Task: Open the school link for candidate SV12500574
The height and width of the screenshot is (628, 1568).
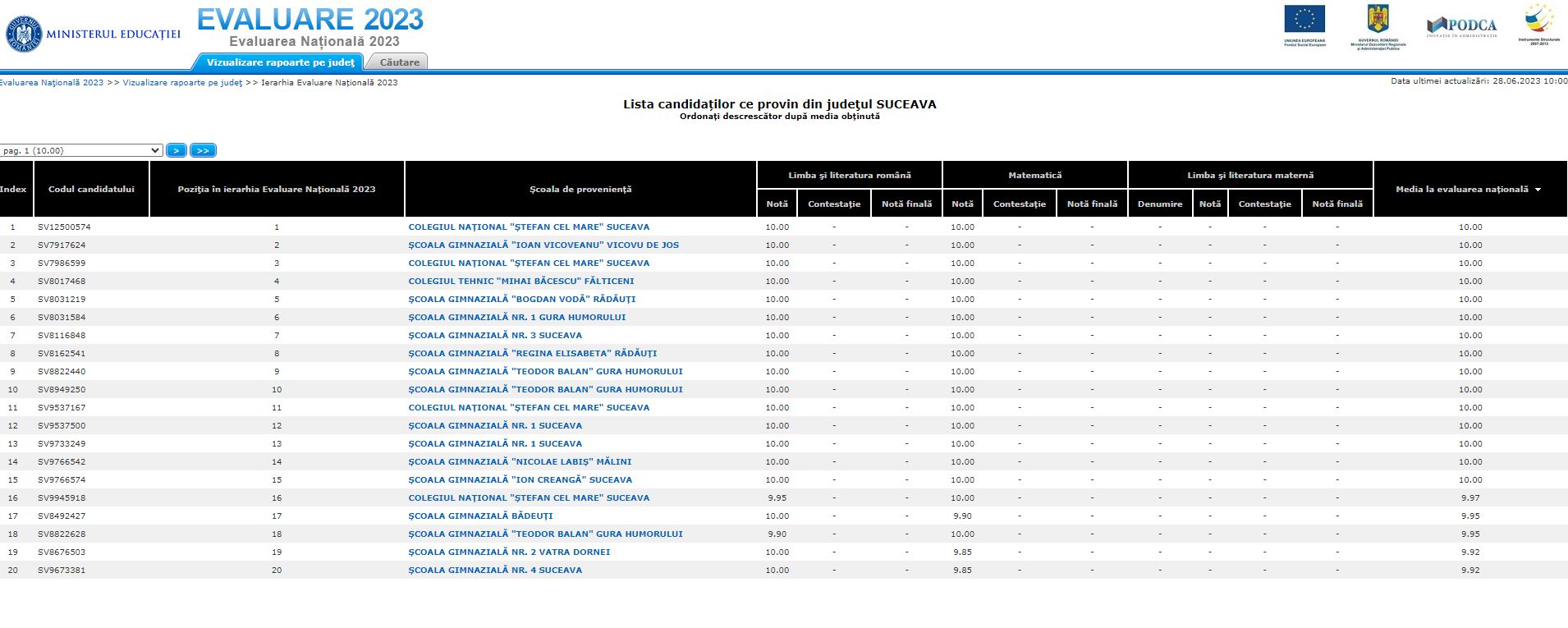Action: click(529, 227)
